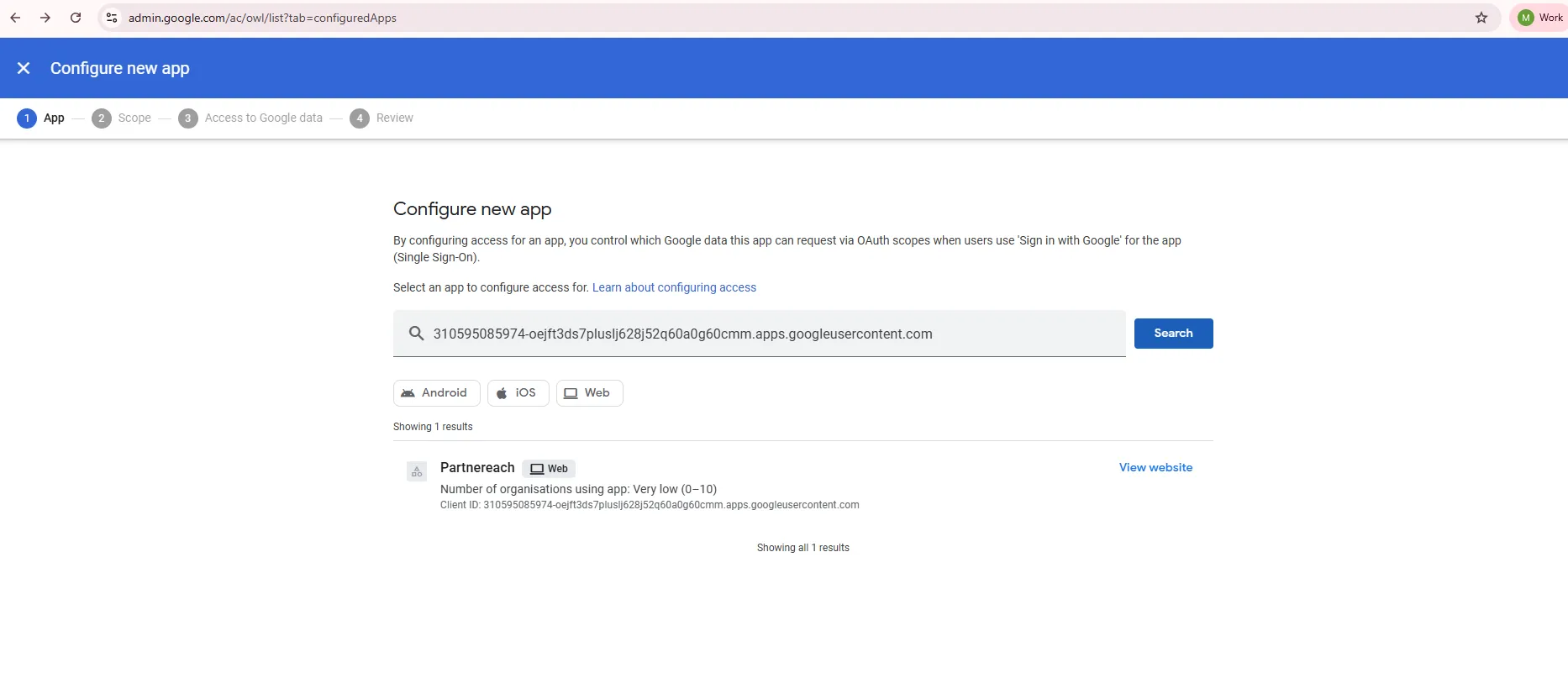Viewport: 1568px width, 694px height.
Task: Open the Work profile menu
Action: [x=1539, y=18]
